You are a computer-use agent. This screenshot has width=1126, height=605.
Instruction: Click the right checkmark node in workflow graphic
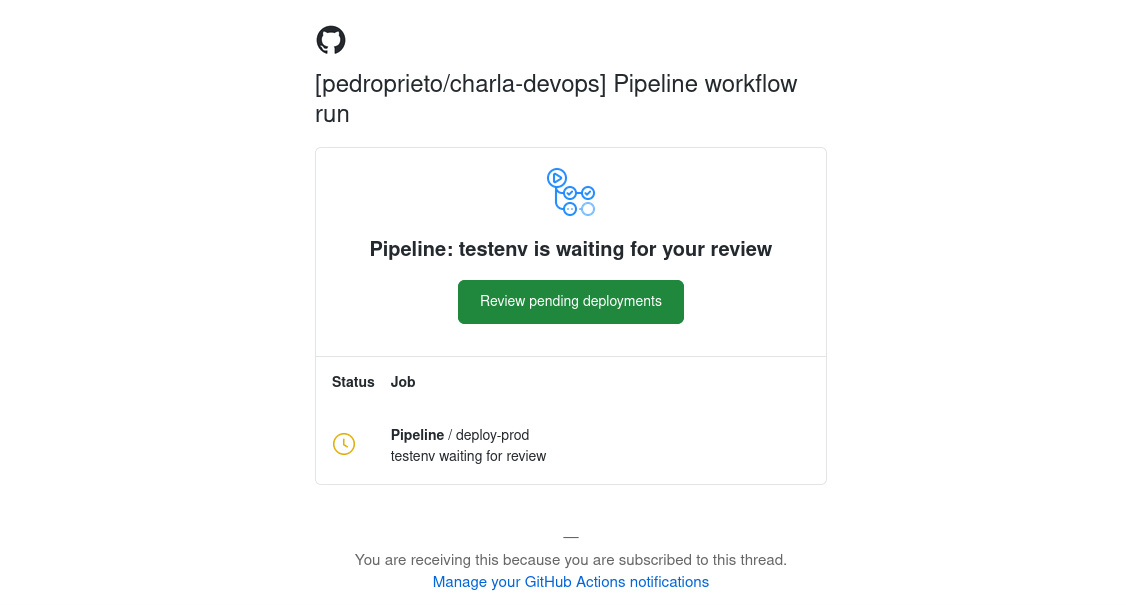tap(588, 193)
